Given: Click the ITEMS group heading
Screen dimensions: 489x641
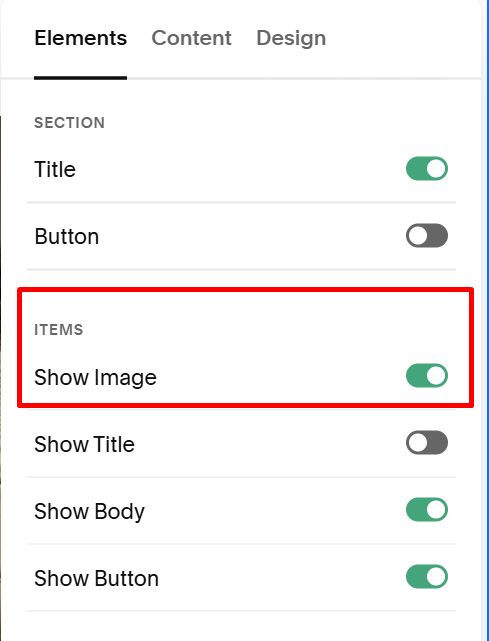Looking at the screenshot, I should (59, 329).
